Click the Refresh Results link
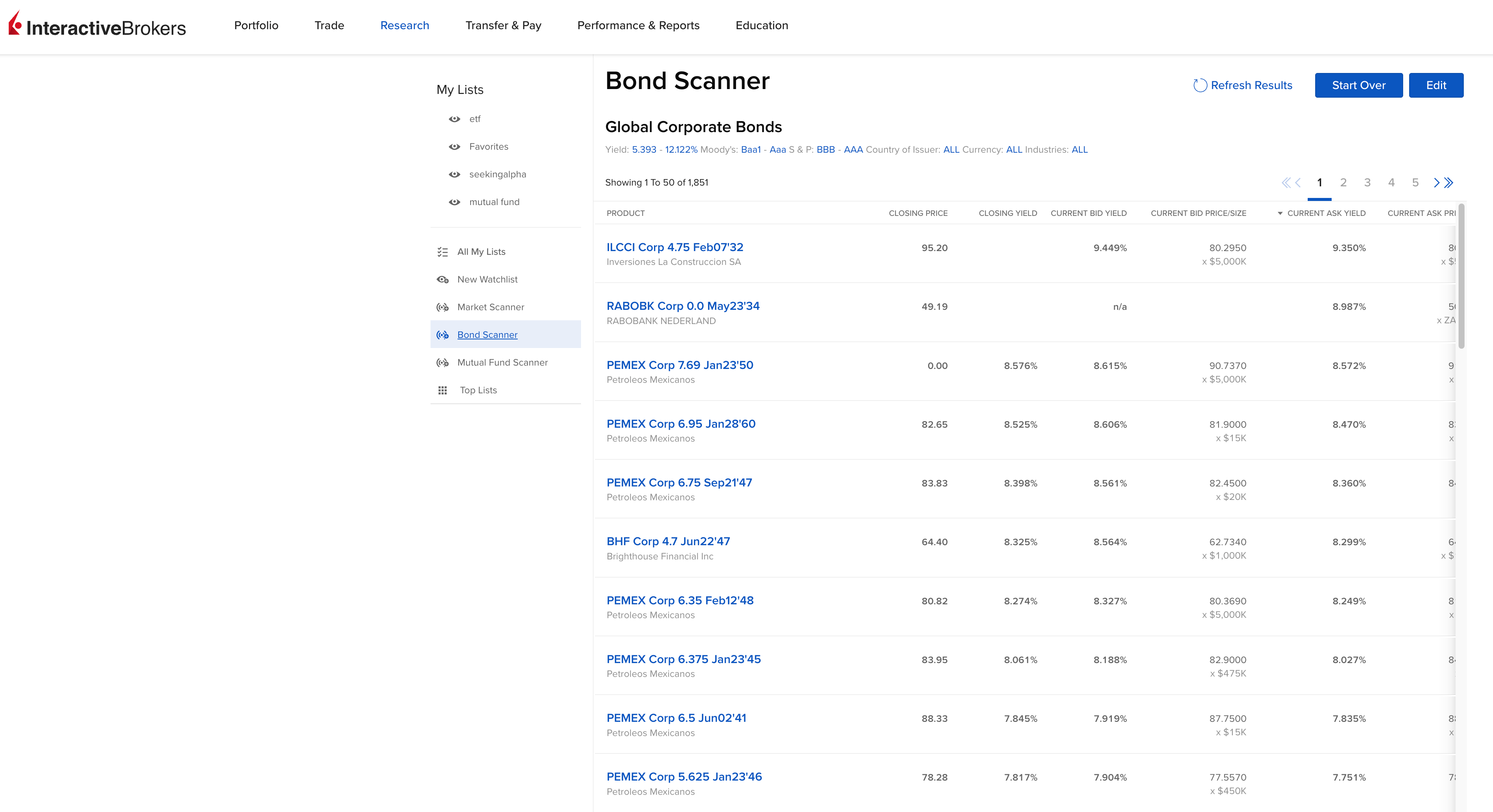Screen dimensions: 1493x812 [1251, 86]
